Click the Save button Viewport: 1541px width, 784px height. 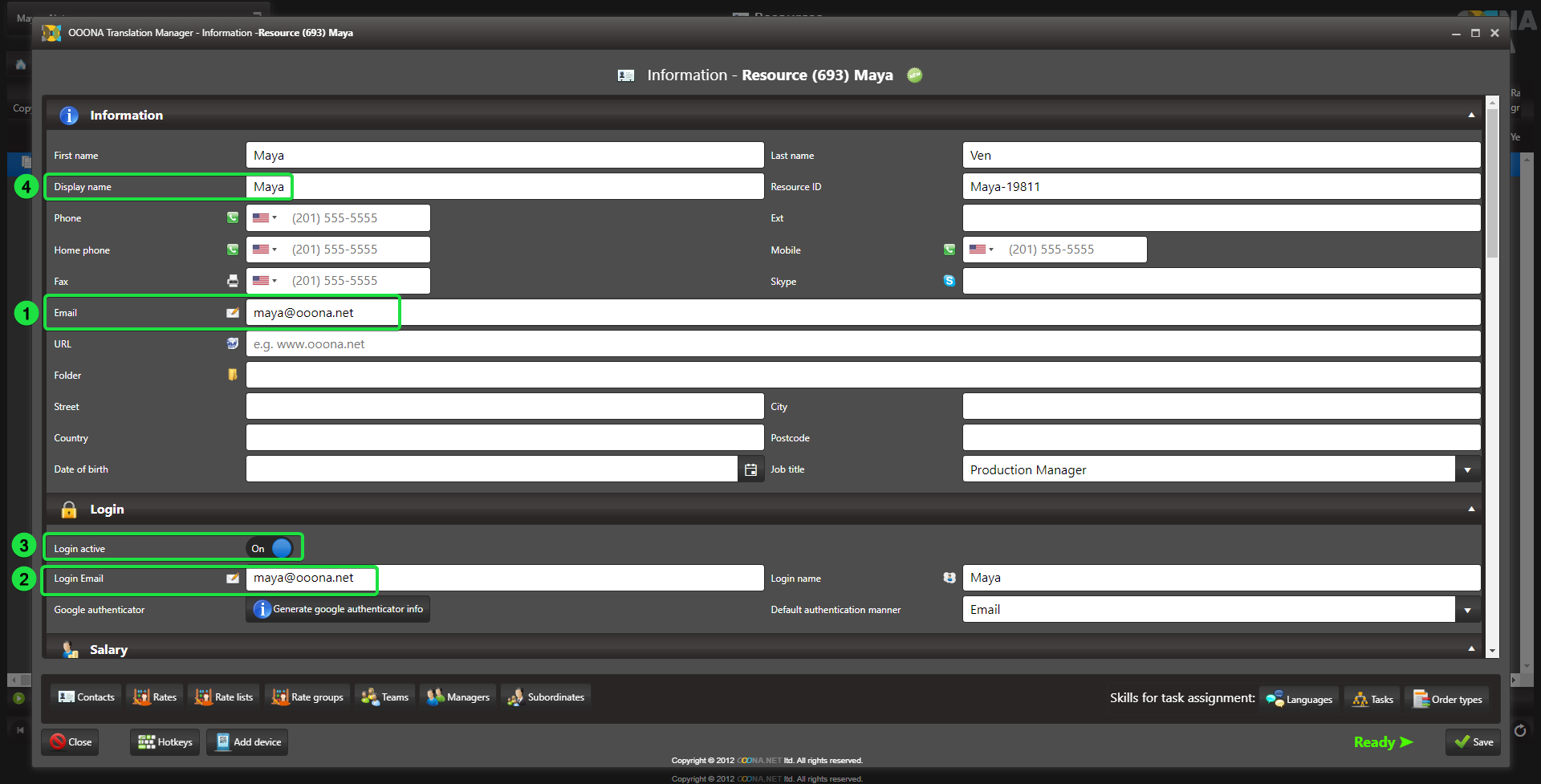[x=1474, y=742]
